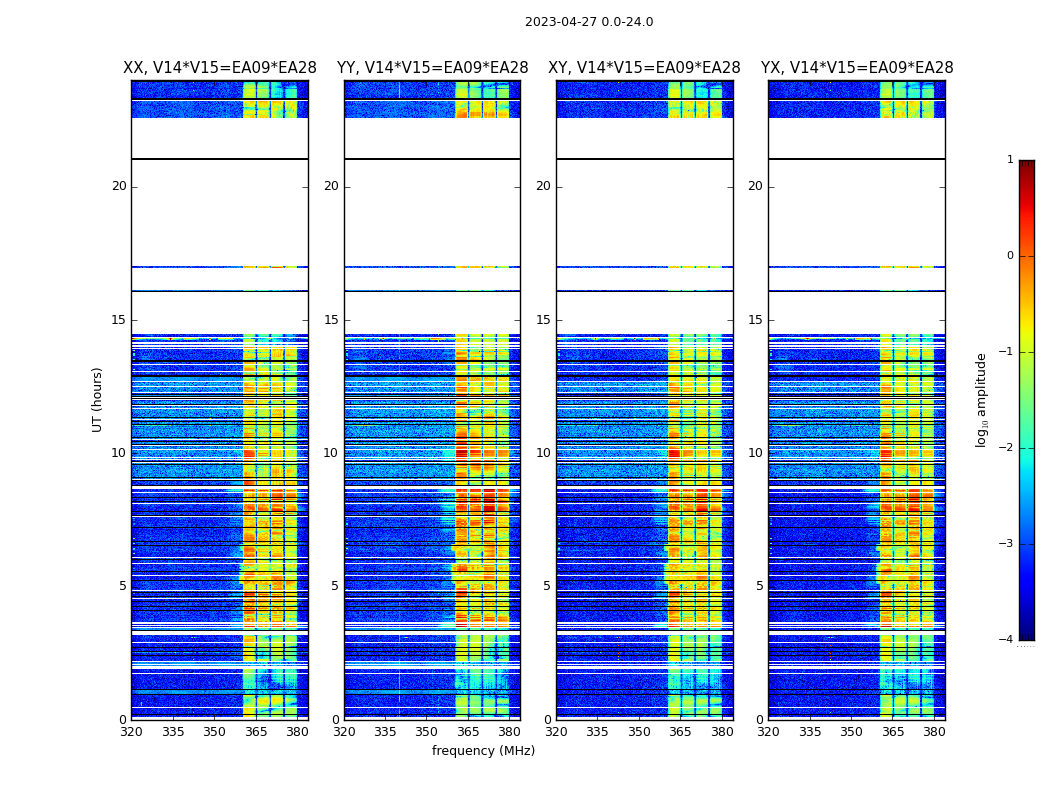The width and height of the screenshot is (1050, 800).
Task: Select the XX panel title text
Action: pos(219,68)
